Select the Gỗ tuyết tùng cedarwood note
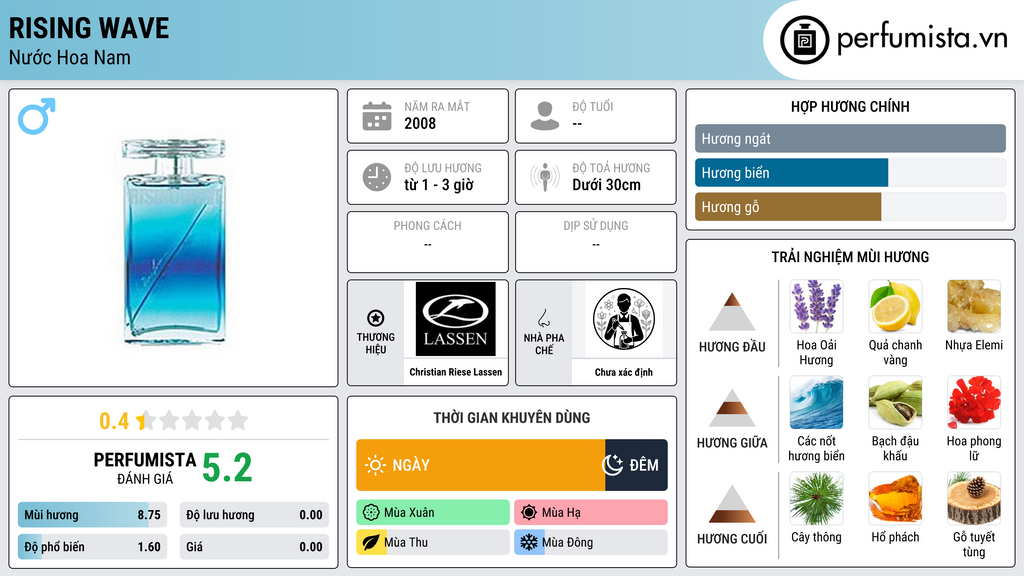This screenshot has height=576, width=1024. [x=974, y=499]
